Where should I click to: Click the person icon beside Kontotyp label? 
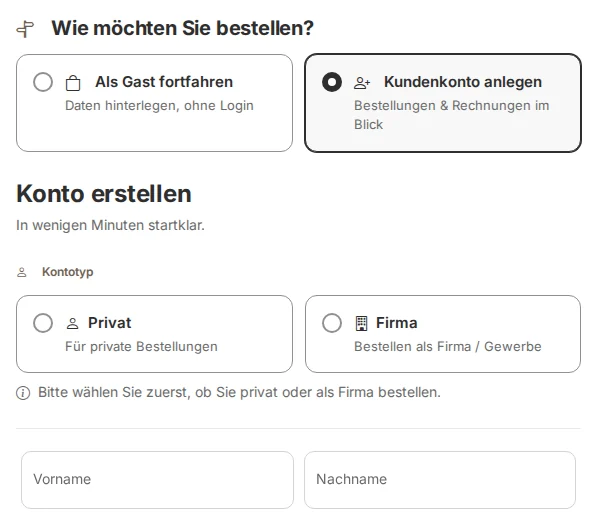tap(22, 272)
